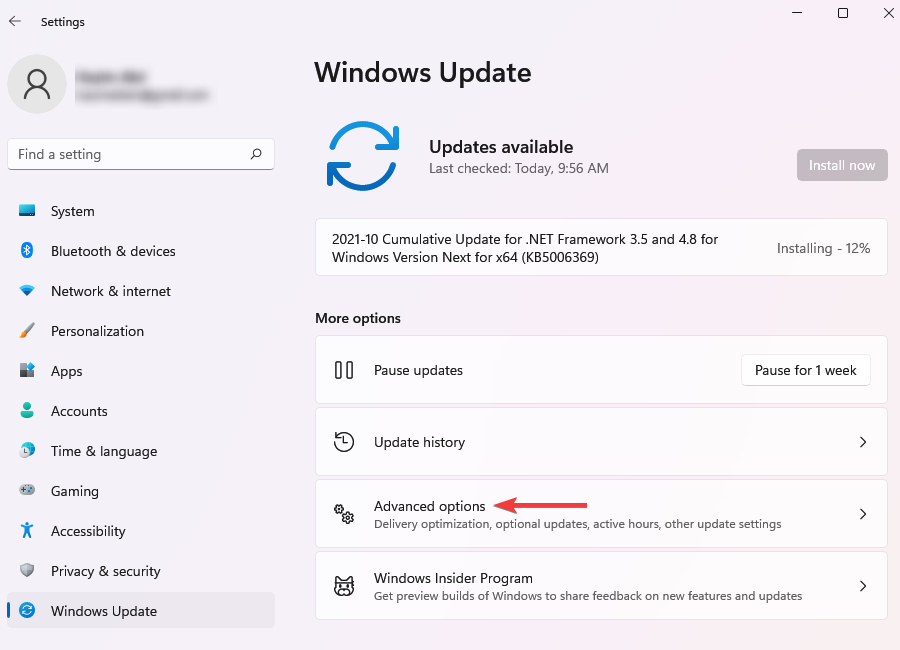Image resolution: width=900 pixels, height=650 pixels.
Task: Select Windows Update in sidebar
Action: click(x=141, y=610)
